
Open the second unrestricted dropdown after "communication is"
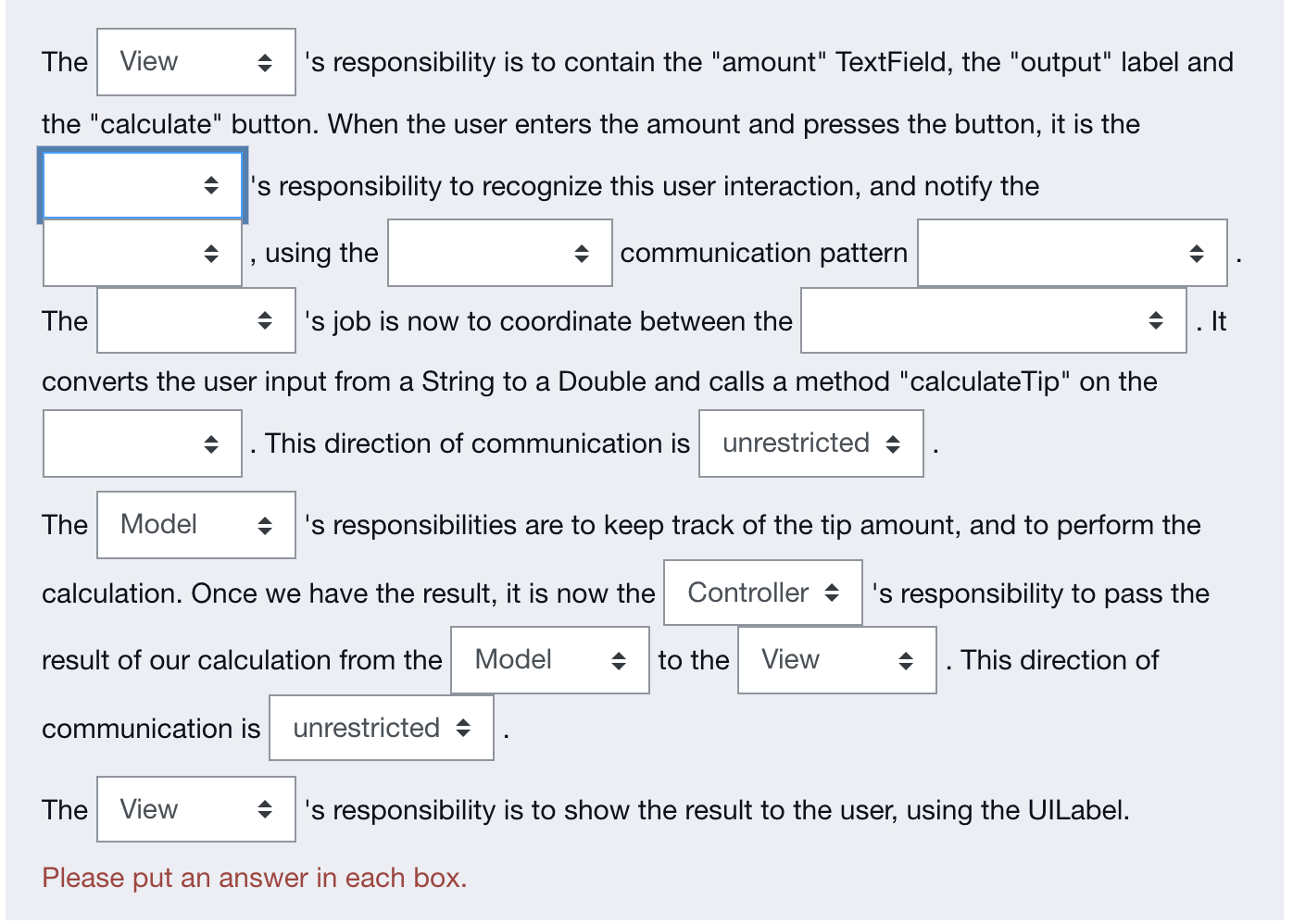(x=382, y=728)
